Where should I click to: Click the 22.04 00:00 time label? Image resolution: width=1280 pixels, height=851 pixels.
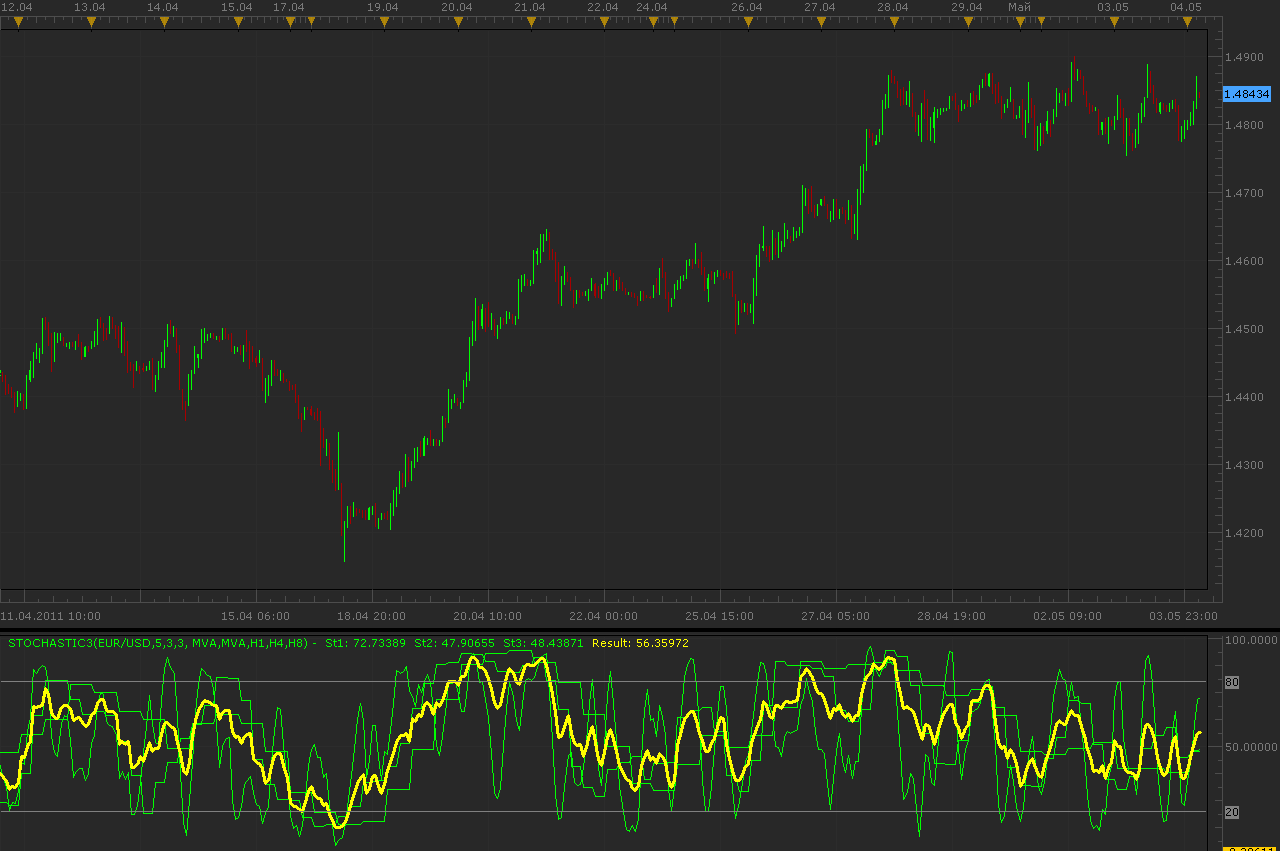(x=603, y=616)
